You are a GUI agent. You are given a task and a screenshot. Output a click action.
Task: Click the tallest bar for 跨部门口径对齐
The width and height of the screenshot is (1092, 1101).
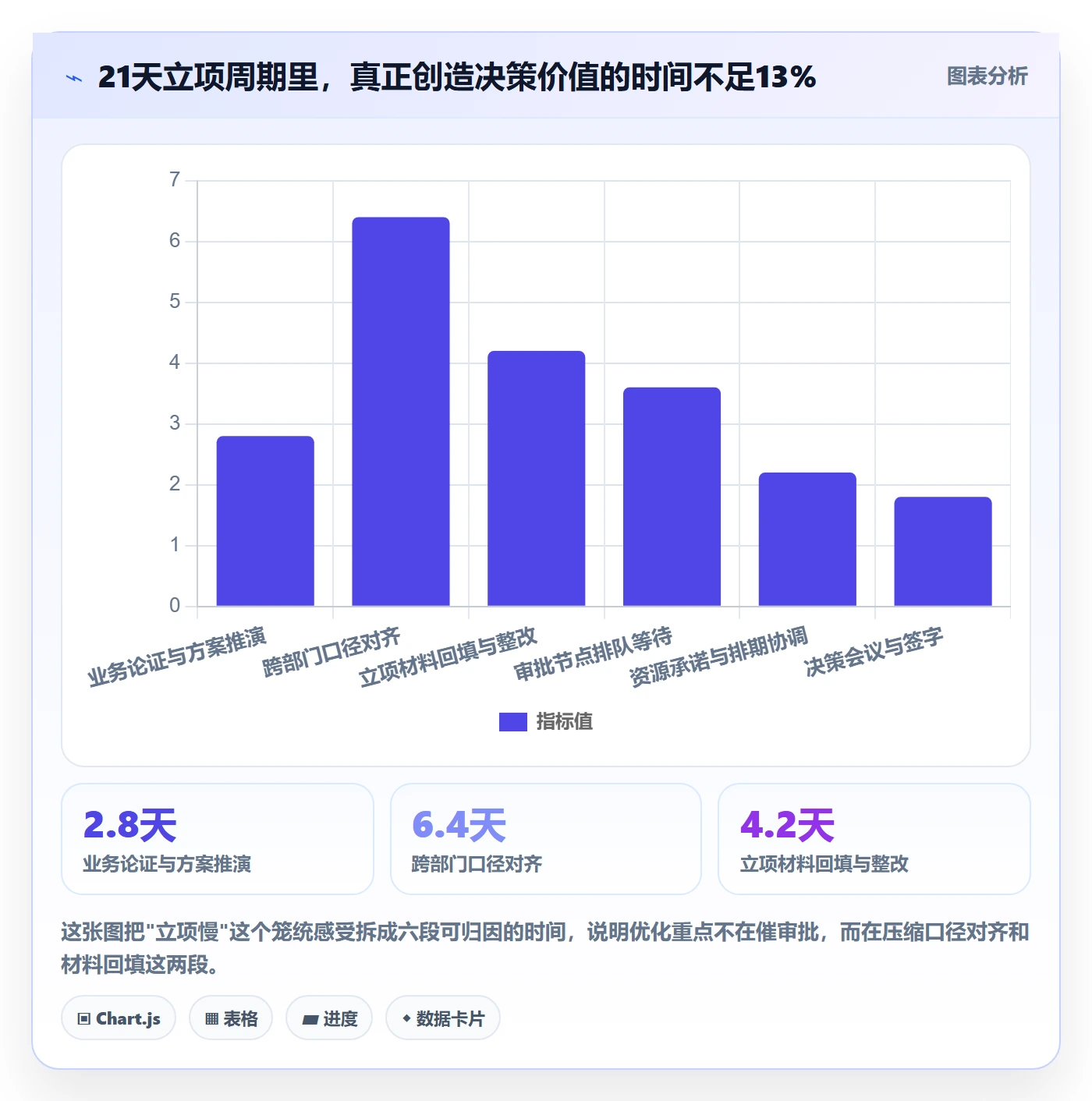[x=401, y=412]
